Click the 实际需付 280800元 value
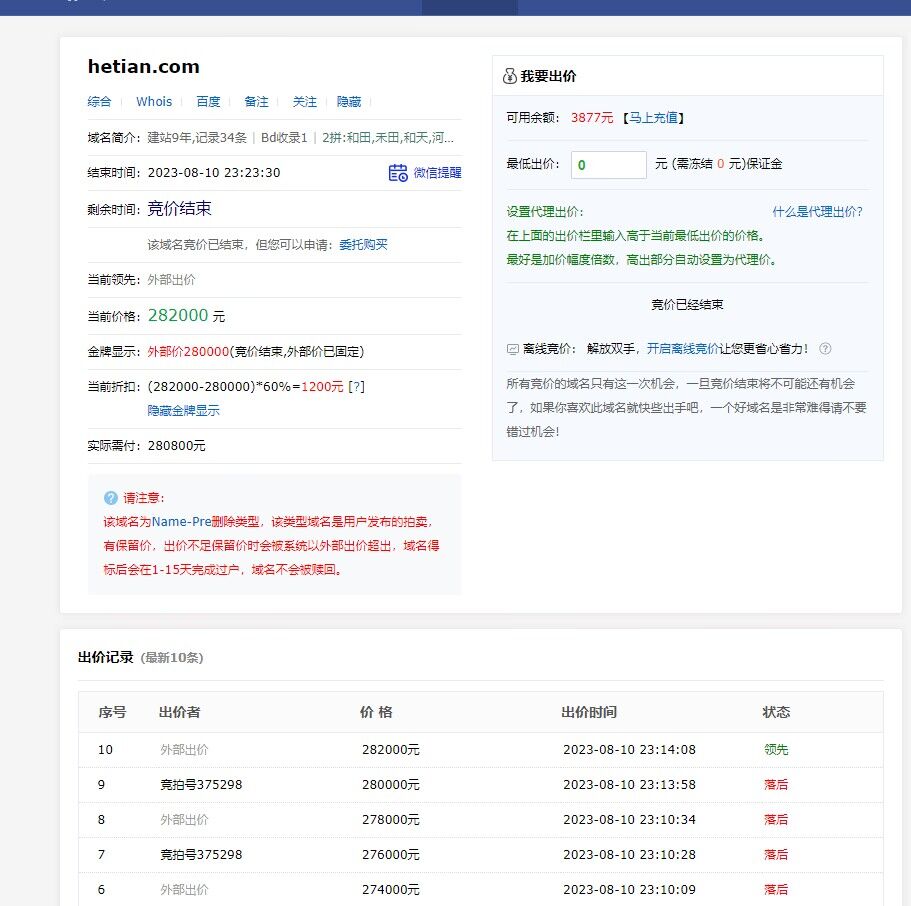This screenshot has height=906, width=911. (x=177, y=446)
